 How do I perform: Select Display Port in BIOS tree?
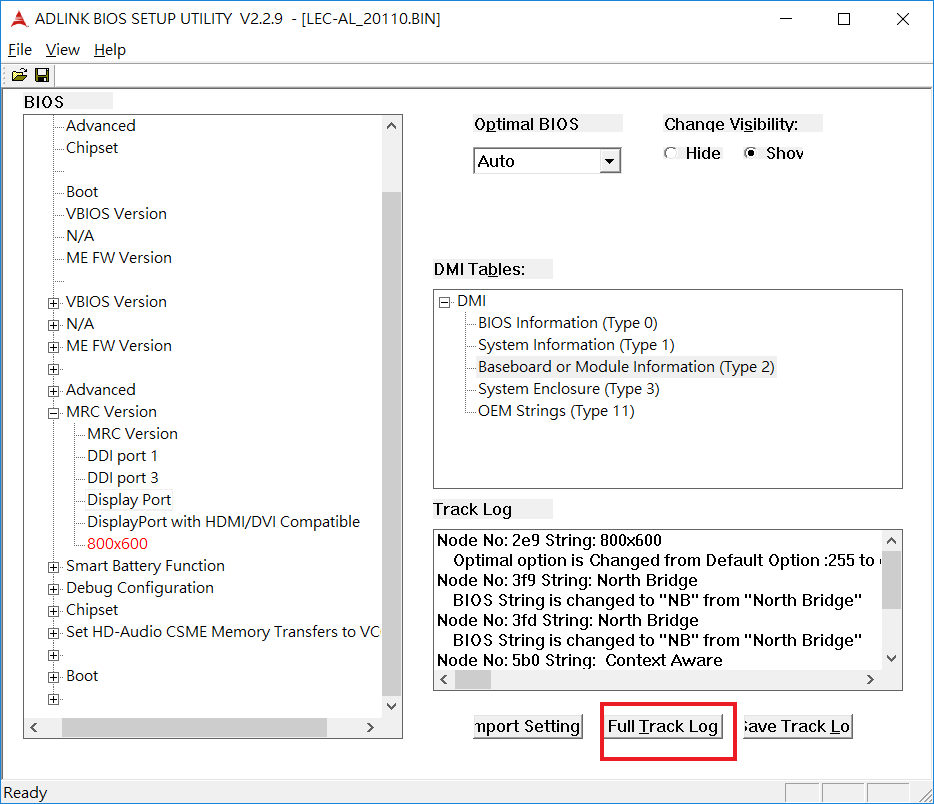tap(129, 500)
